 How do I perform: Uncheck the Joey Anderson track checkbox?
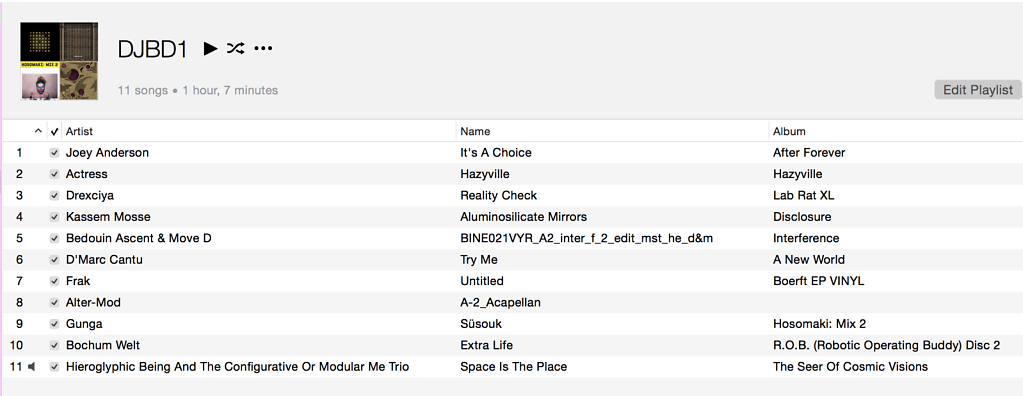point(55,153)
